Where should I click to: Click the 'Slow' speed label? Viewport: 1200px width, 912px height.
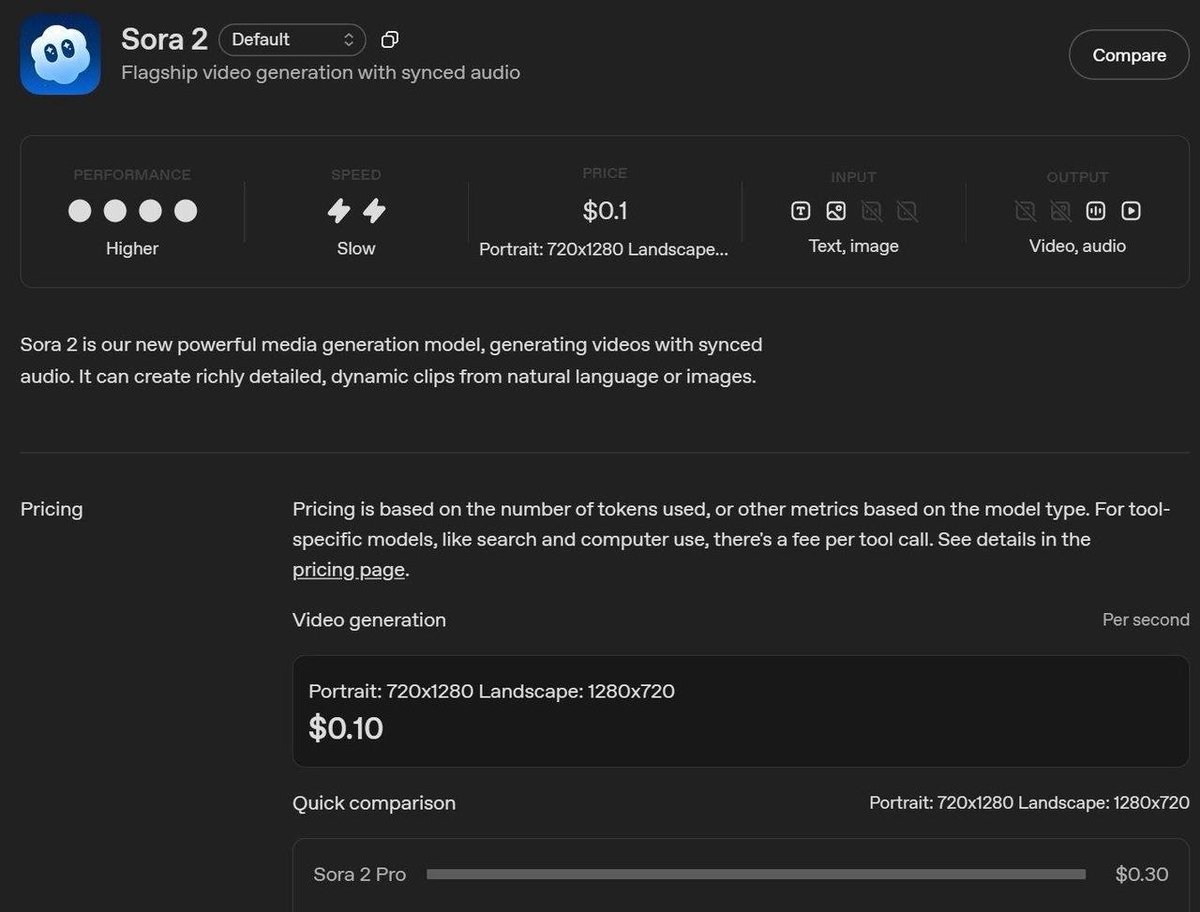click(x=356, y=248)
